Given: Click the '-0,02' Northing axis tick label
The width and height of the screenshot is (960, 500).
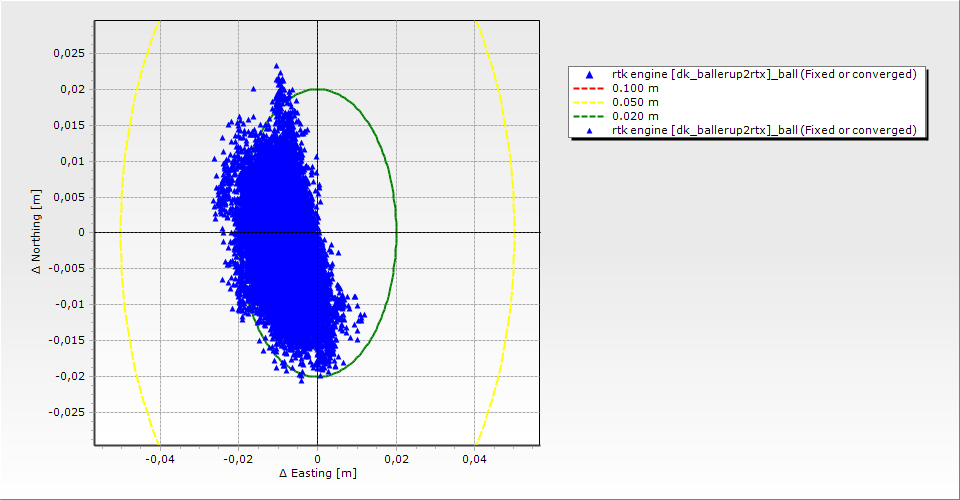Looking at the screenshot, I should click(71, 376).
